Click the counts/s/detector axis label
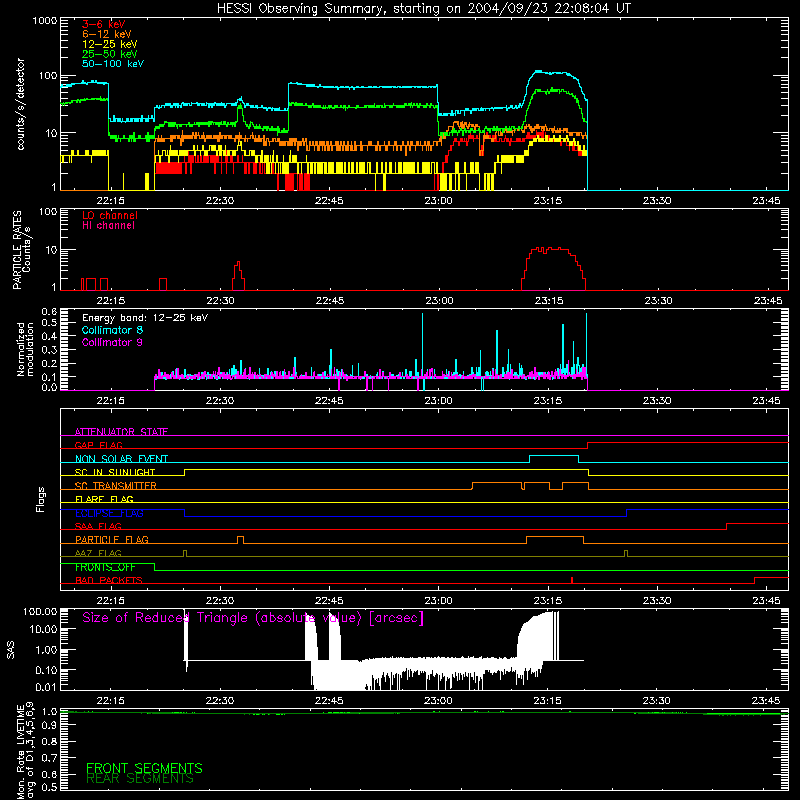The width and height of the screenshot is (800, 800). pyautogui.click(x=20, y=104)
